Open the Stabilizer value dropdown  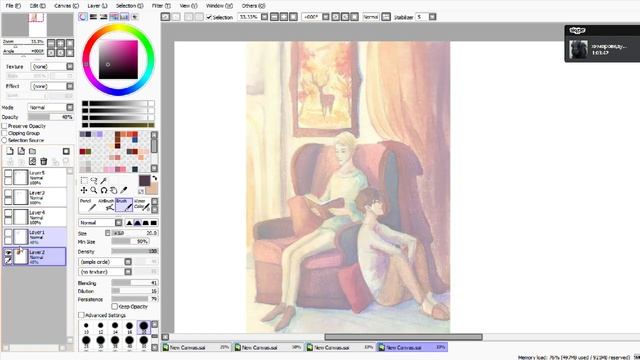click(x=432, y=17)
